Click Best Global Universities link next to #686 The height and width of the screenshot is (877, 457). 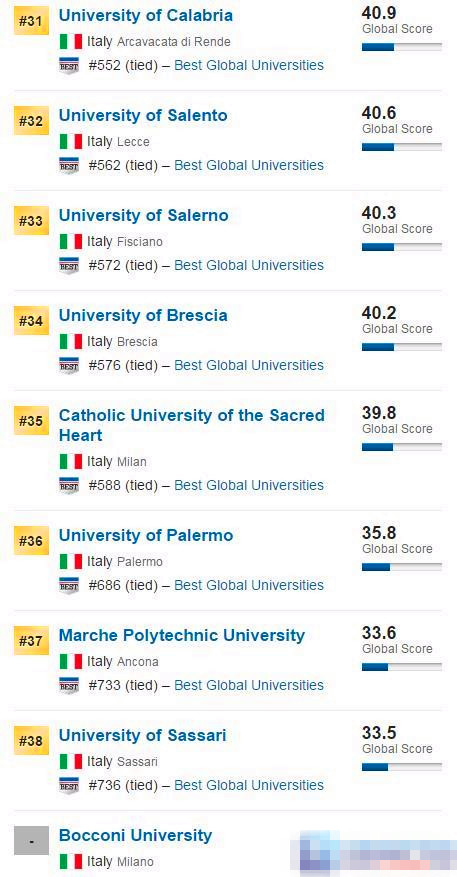pos(249,586)
